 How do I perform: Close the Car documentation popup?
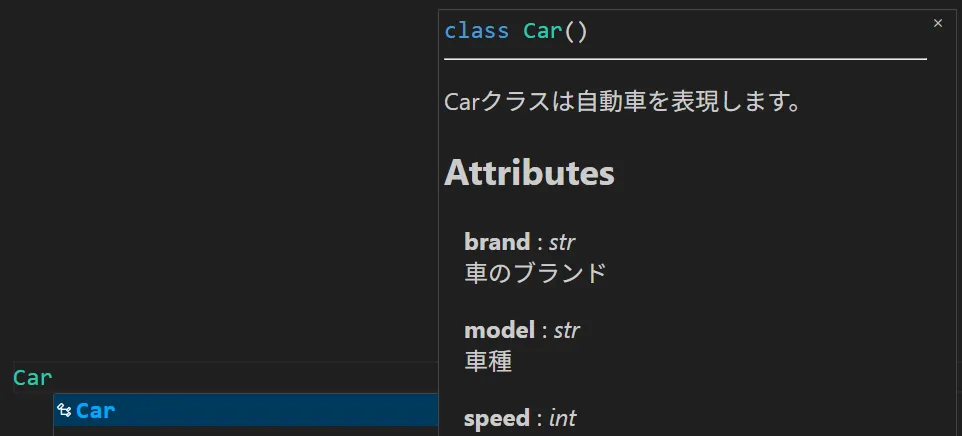coord(937,23)
